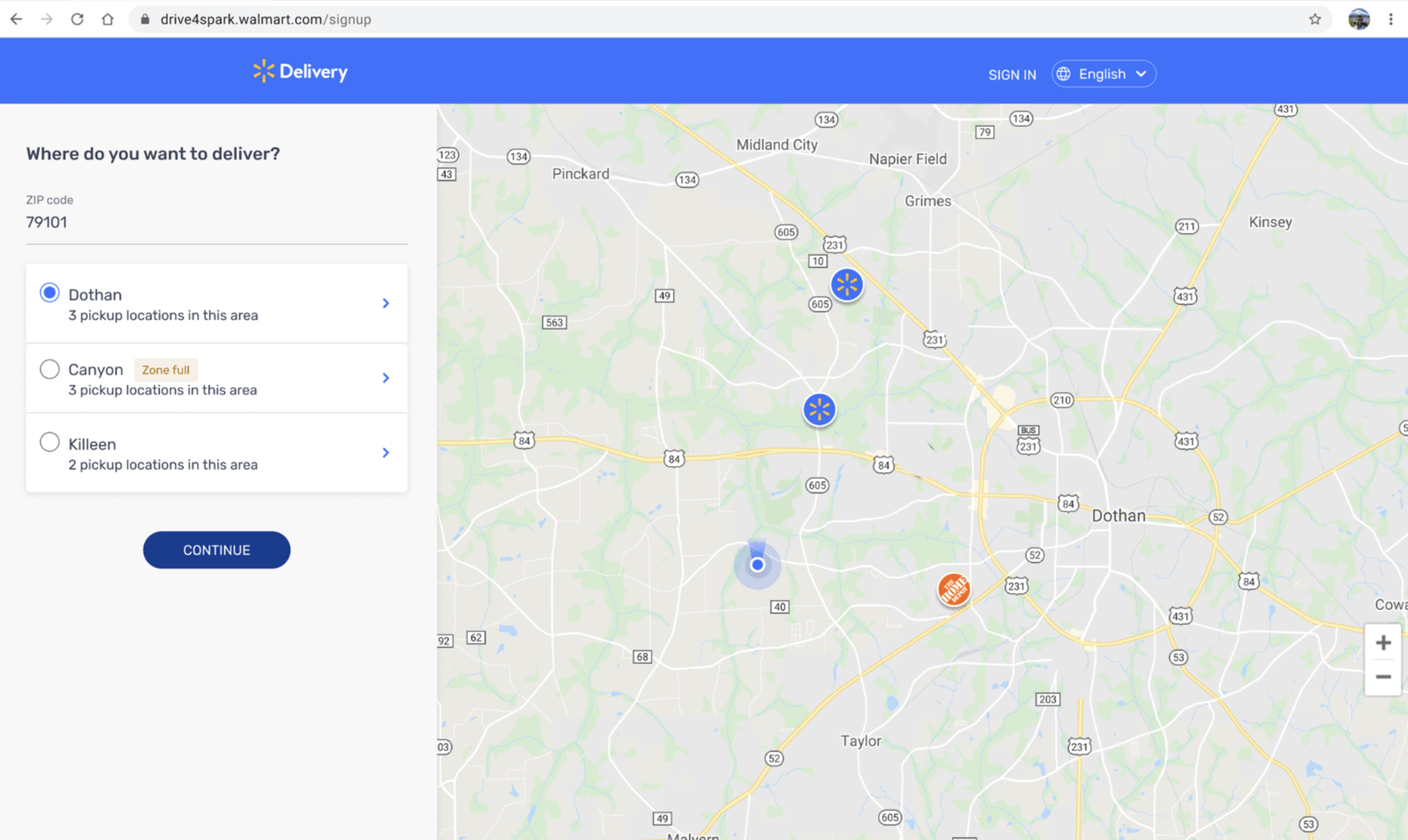Zoom out the map with minus button
This screenshot has width=1408, height=840.
pos(1383,677)
